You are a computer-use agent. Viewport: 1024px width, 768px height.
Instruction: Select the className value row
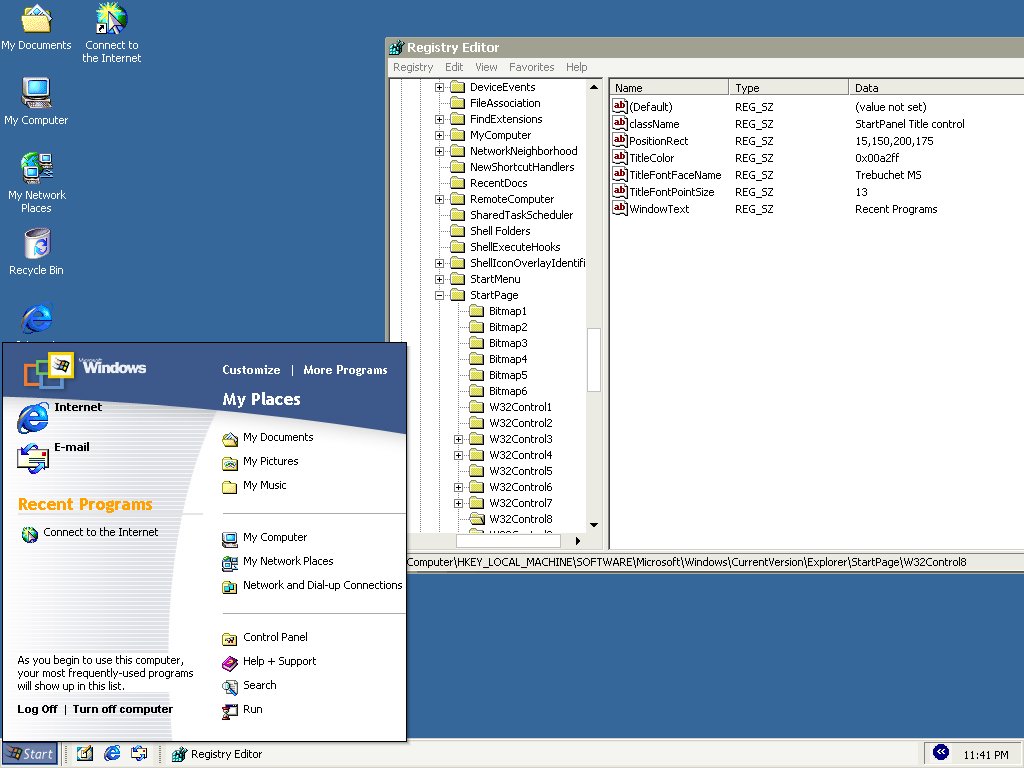[816, 124]
